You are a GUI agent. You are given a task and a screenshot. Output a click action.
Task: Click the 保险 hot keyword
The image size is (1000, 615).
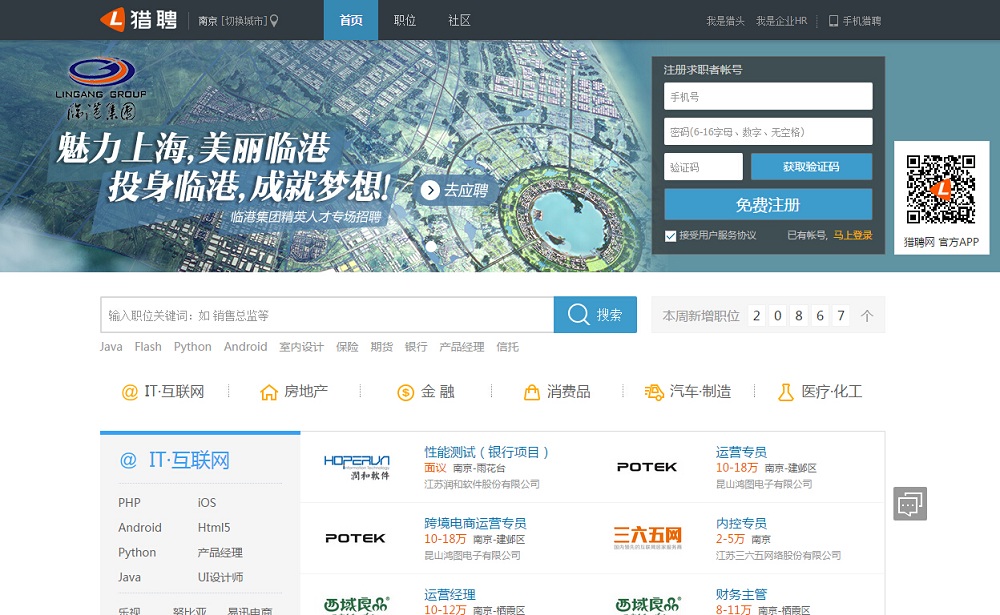347,346
